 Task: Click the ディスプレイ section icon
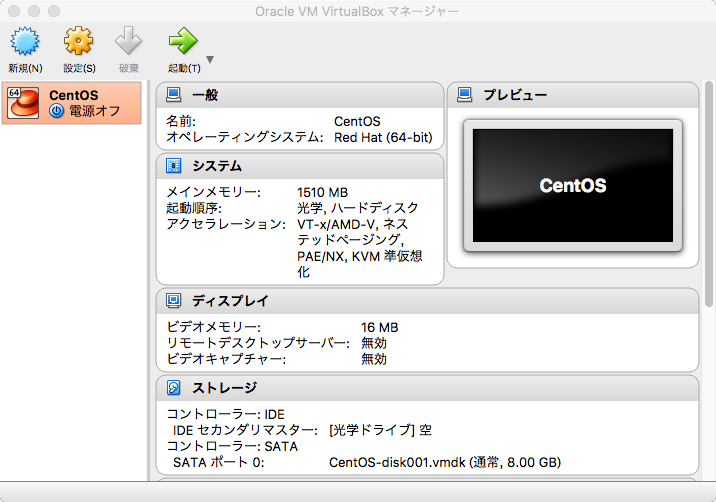click(174, 300)
